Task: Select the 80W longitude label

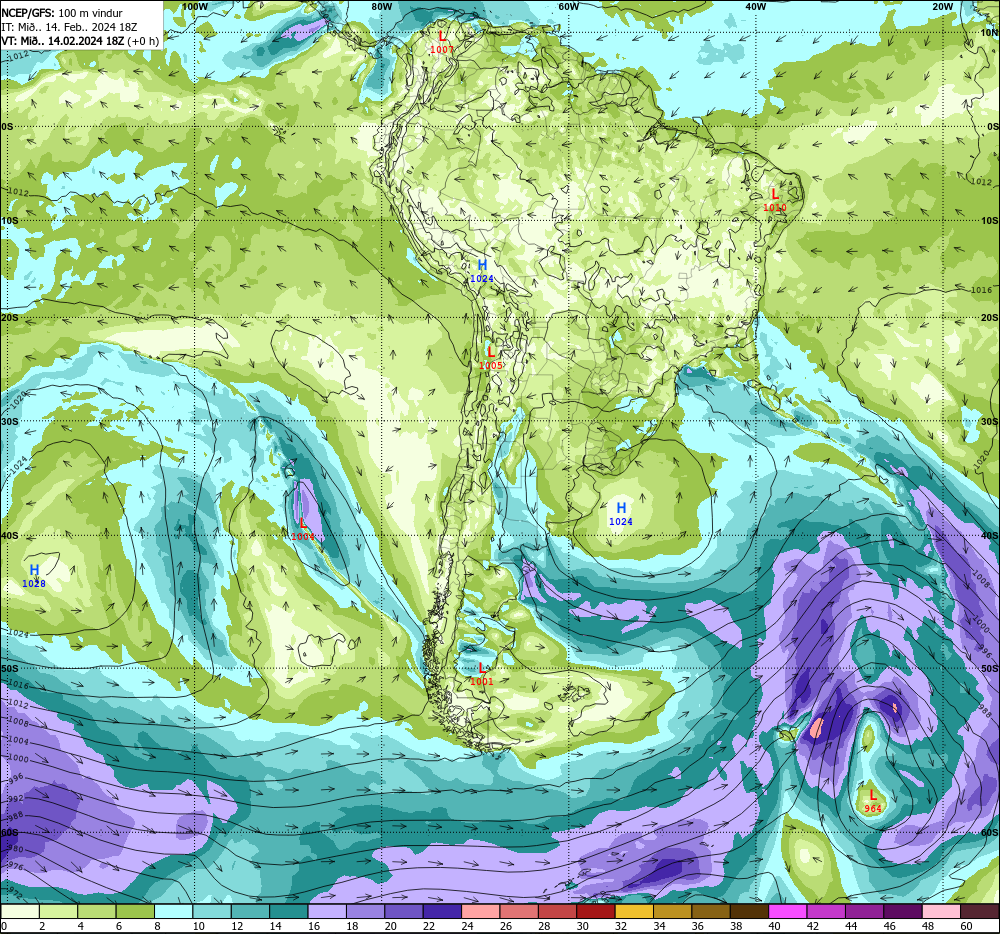Action: [x=381, y=6]
